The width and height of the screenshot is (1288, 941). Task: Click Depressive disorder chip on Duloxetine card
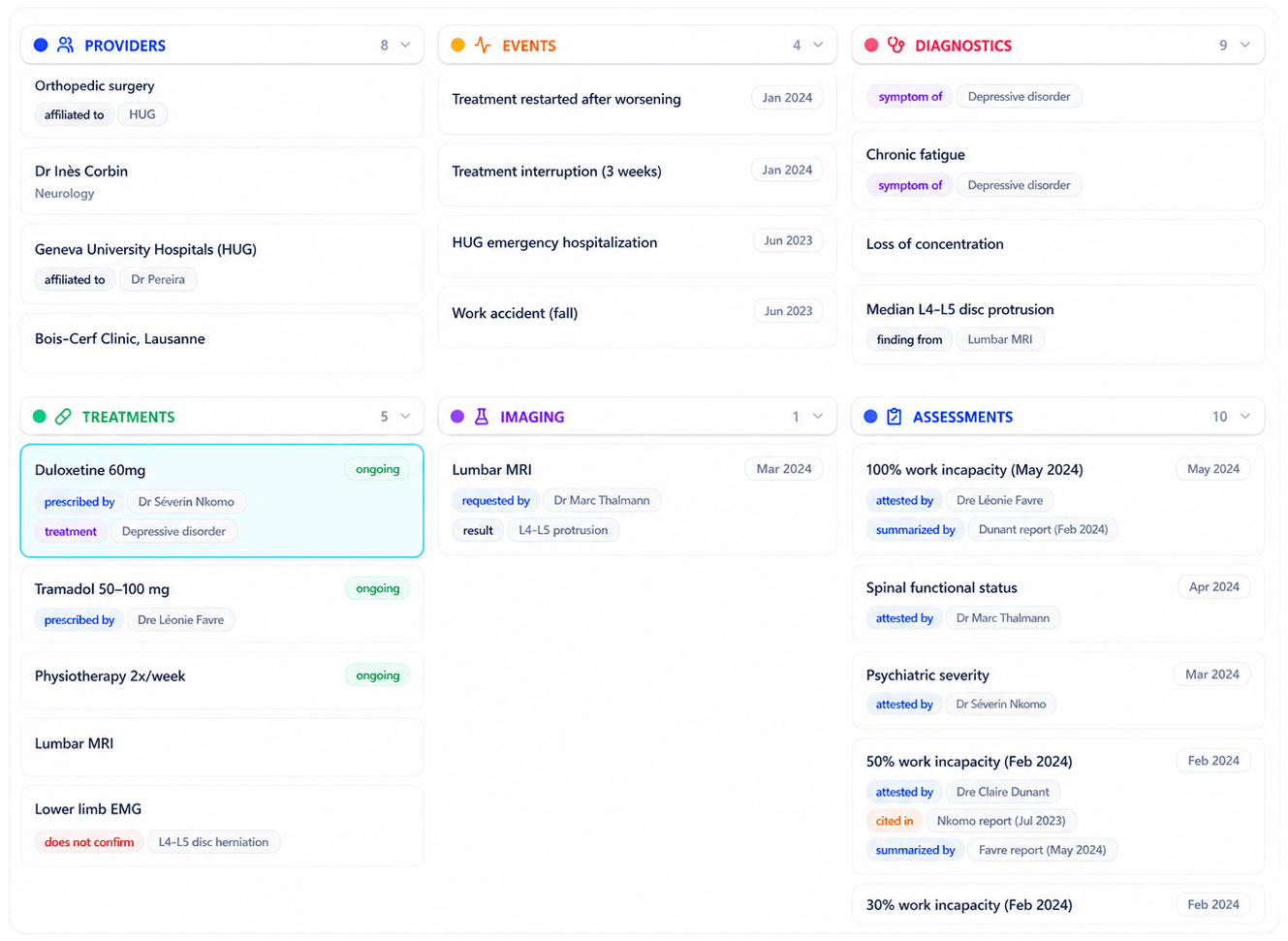(x=173, y=531)
